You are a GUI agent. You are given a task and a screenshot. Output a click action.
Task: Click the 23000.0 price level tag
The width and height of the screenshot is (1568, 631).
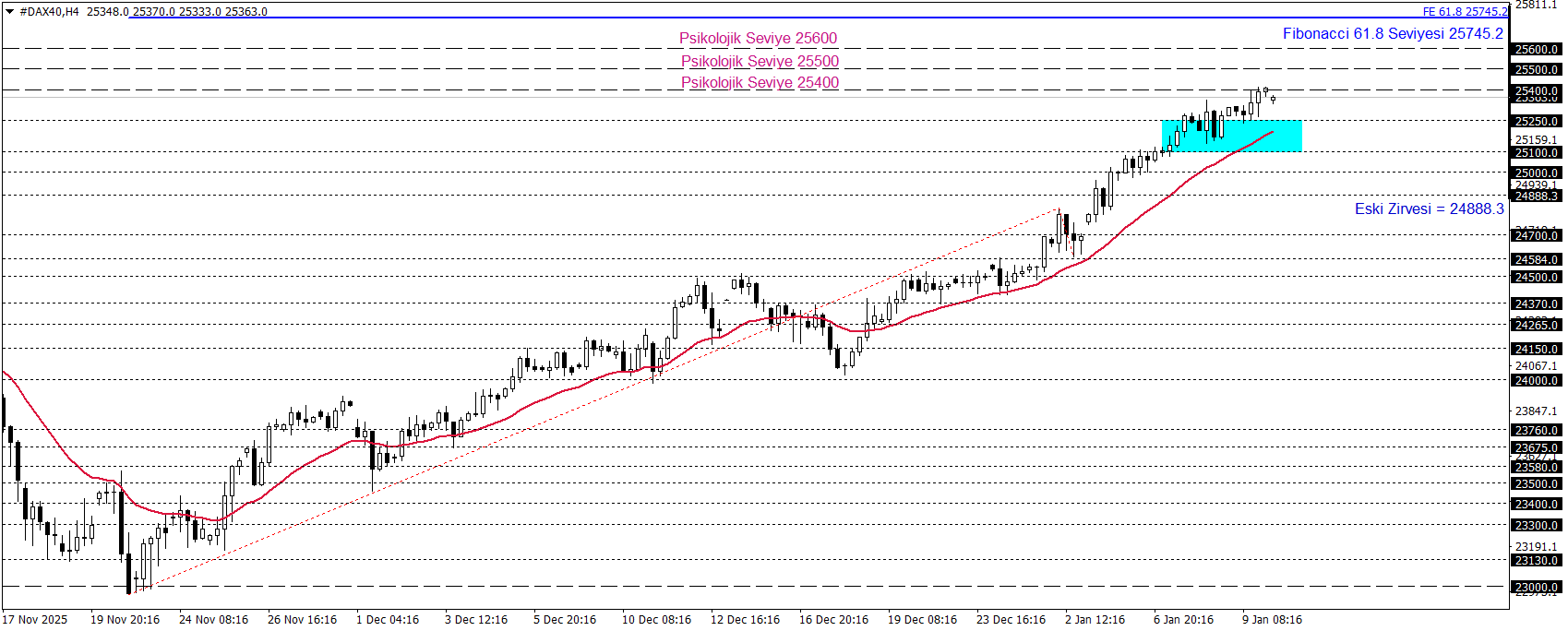1537,588
